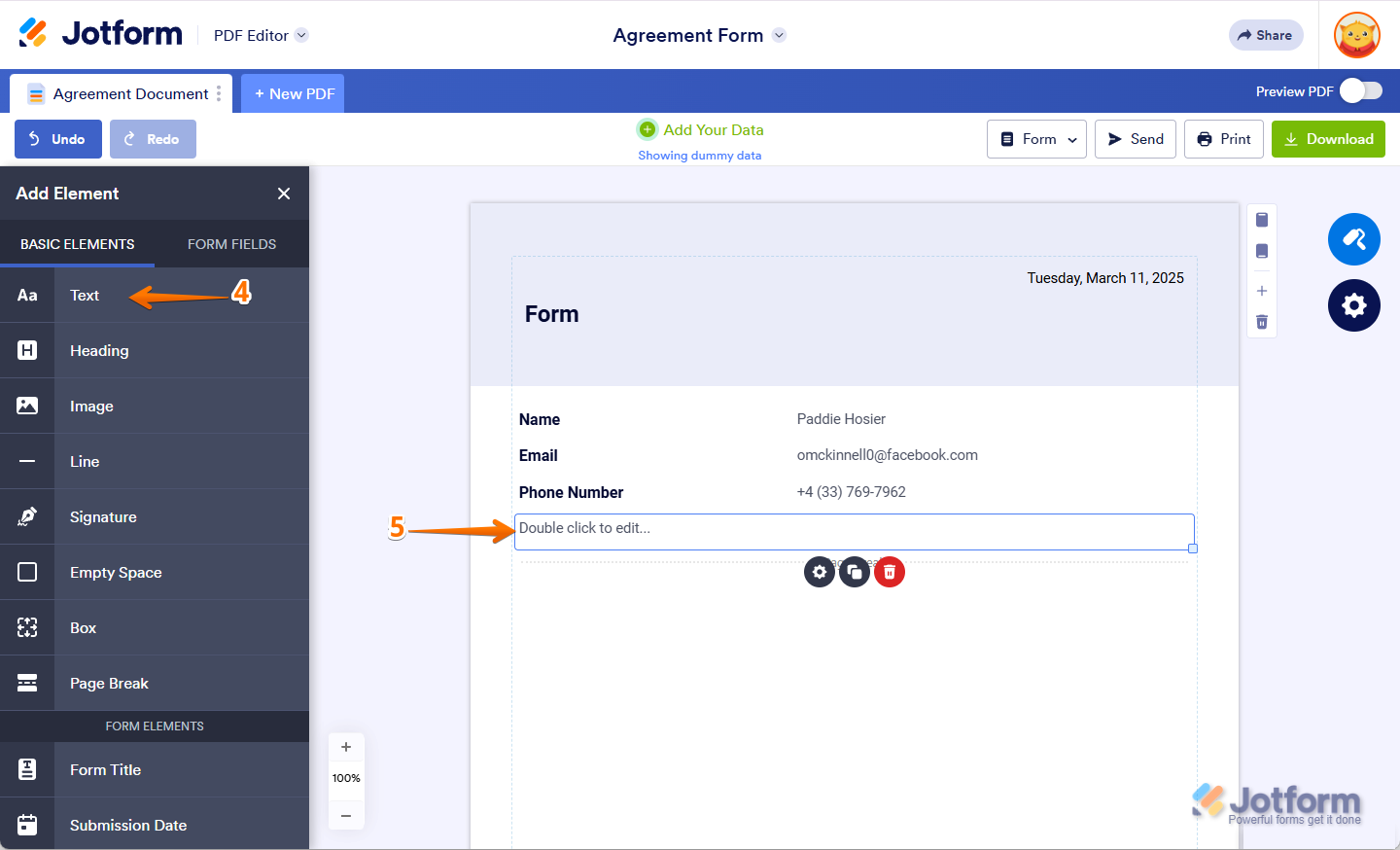Click the element settings gear below the text box

tap(820, 572)
